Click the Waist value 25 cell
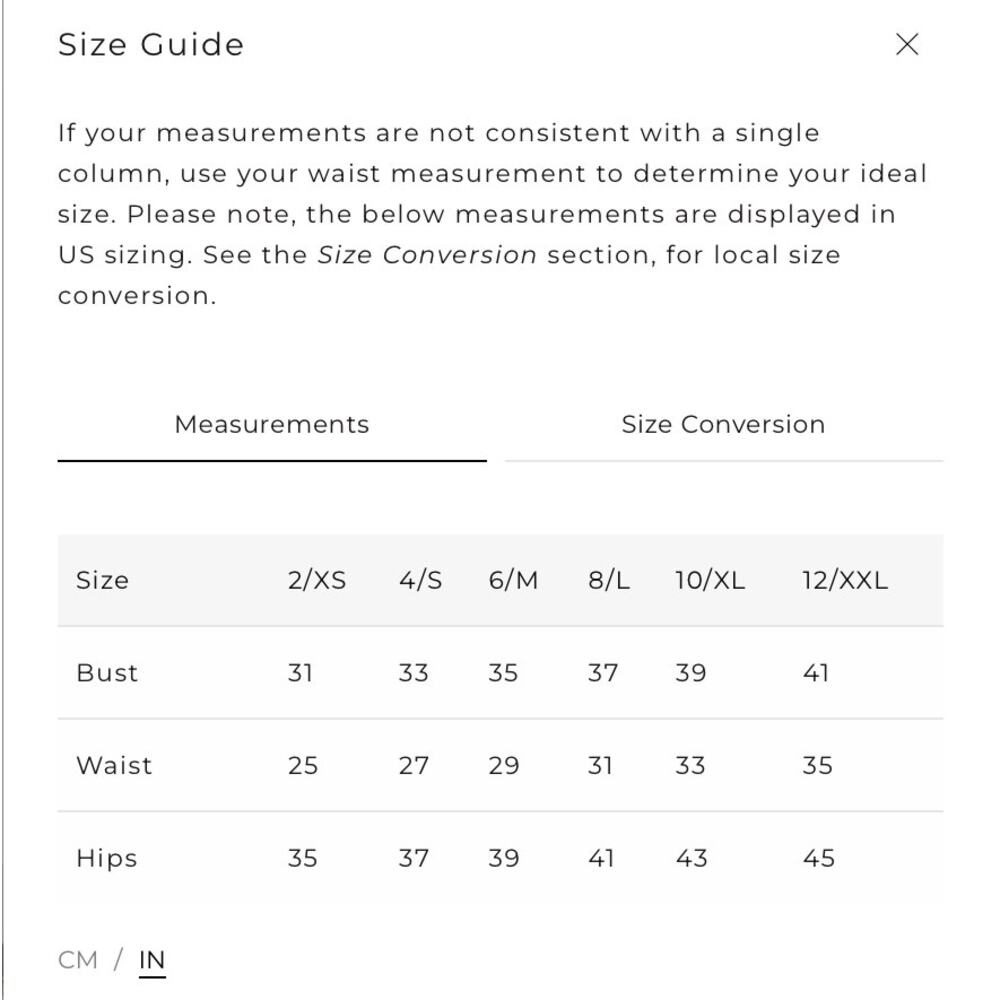 click(x=302, y=765)
